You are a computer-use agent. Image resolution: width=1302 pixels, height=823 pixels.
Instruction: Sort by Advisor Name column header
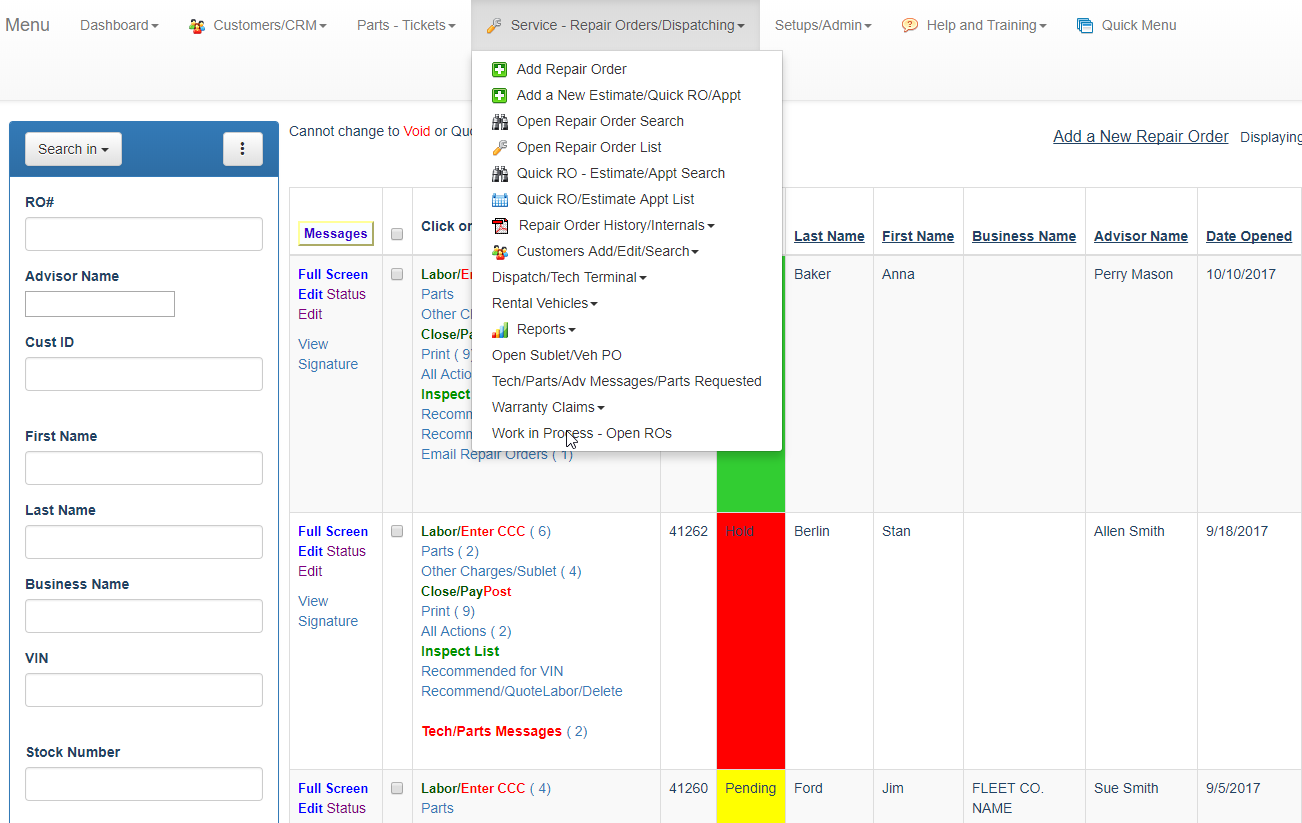[1141, 236]
